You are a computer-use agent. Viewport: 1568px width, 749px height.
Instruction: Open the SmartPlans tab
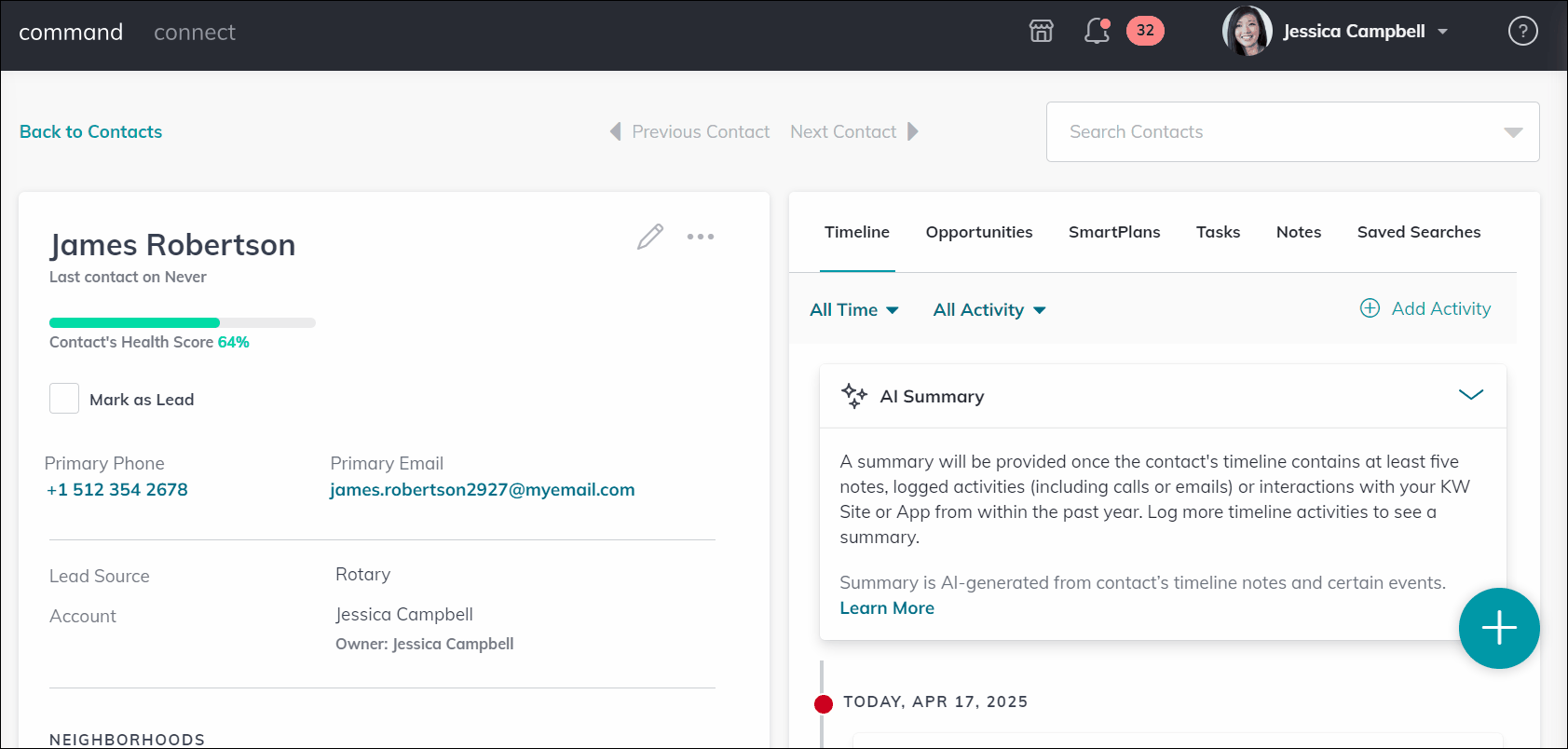tap(1113, 232)
